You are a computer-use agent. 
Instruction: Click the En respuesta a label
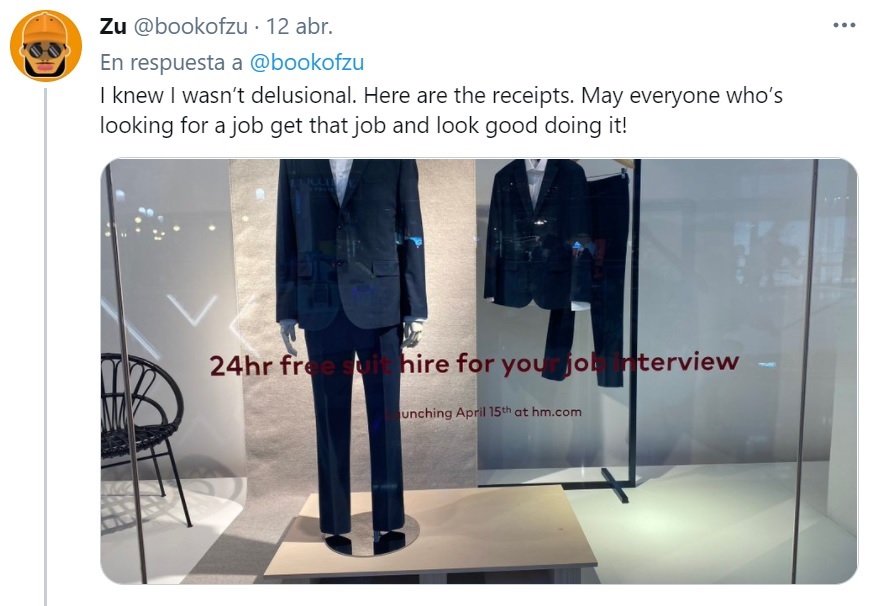point(171,62)
